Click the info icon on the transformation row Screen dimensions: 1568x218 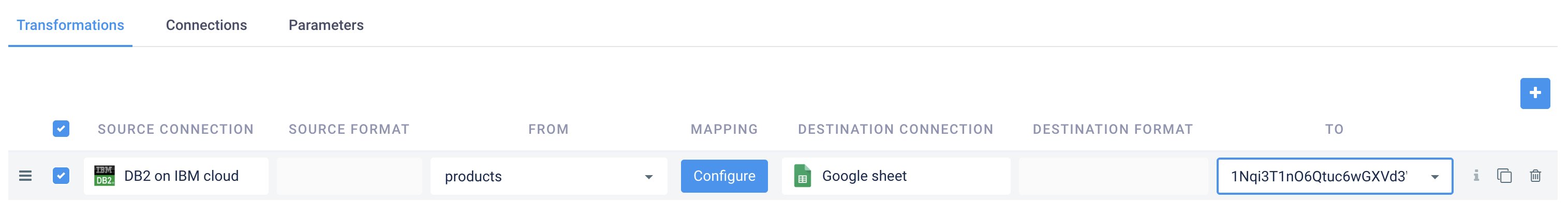[x=1475, y=176]
